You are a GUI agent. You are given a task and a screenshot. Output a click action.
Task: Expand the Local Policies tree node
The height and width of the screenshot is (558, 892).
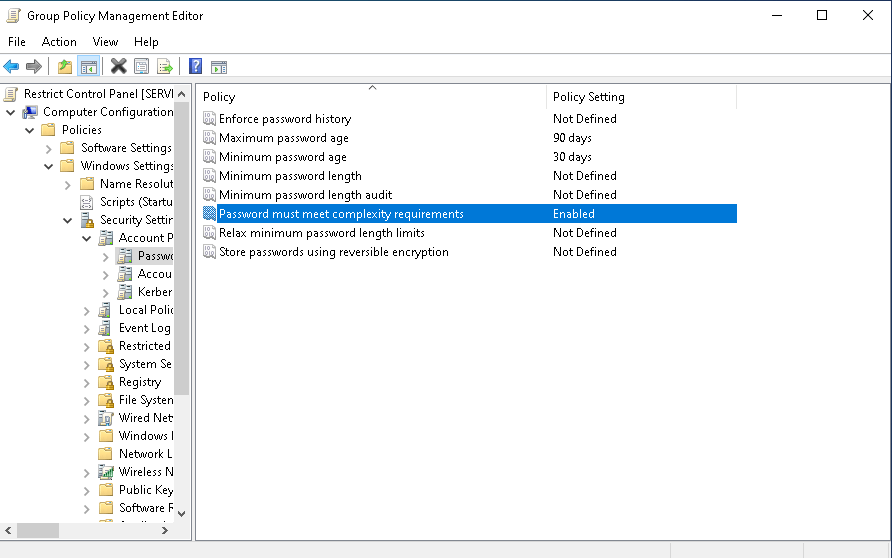pos(87,310)
